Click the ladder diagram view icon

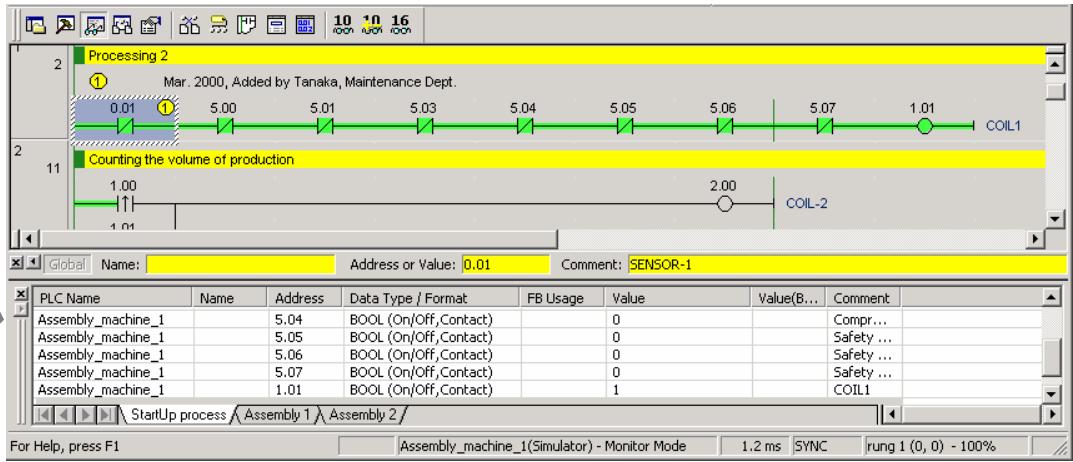click(246, 25)
